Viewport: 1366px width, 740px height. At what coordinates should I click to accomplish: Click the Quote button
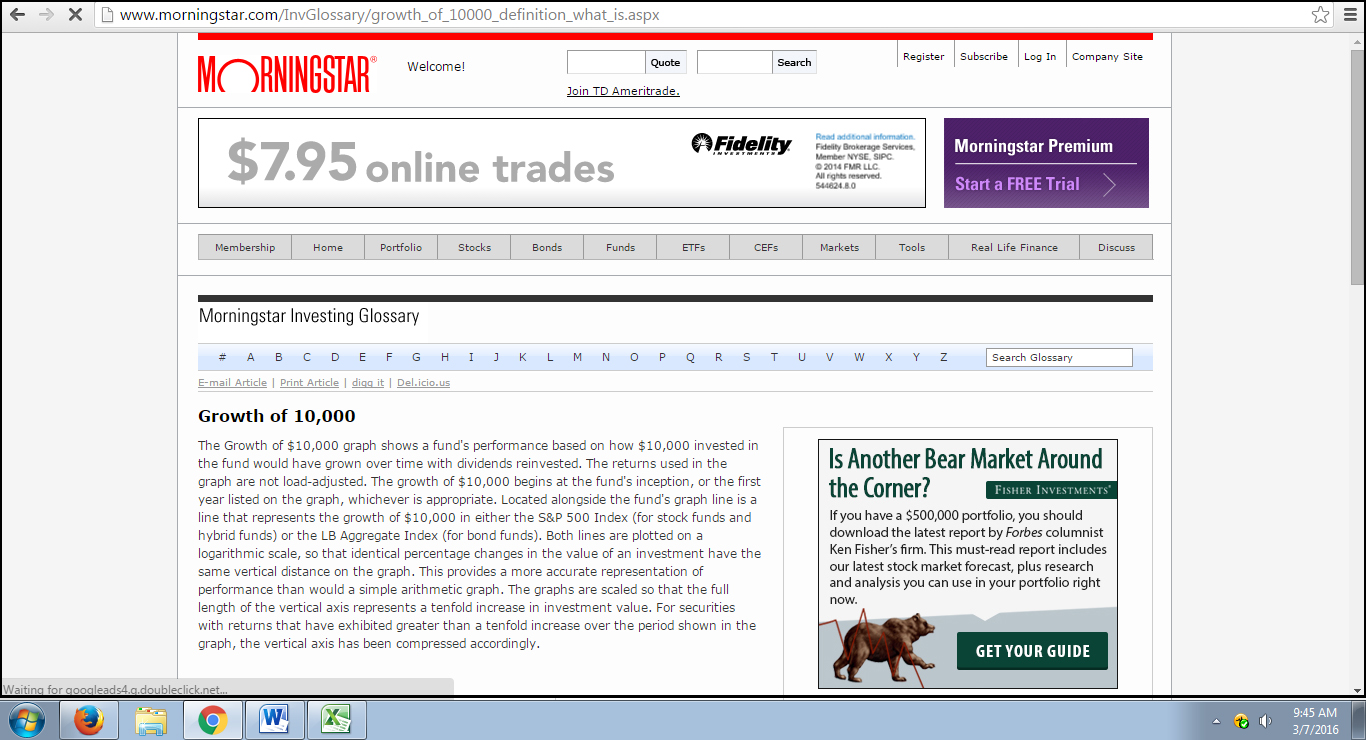(665, 62)
